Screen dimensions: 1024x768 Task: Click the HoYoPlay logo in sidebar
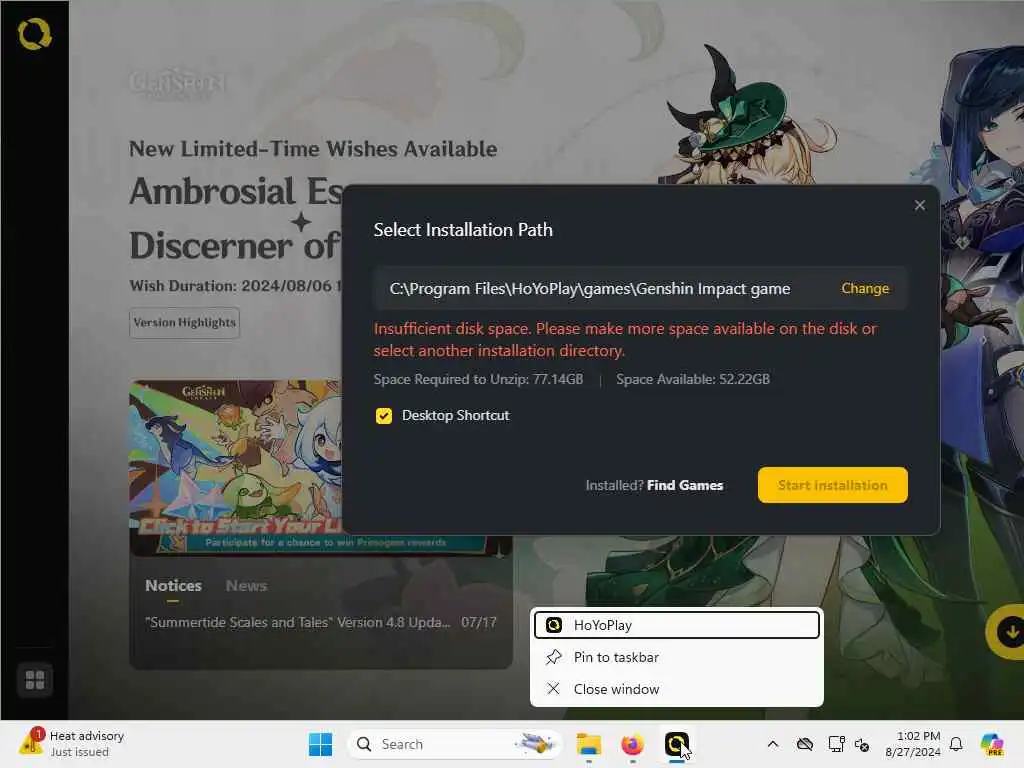(35, 34)
